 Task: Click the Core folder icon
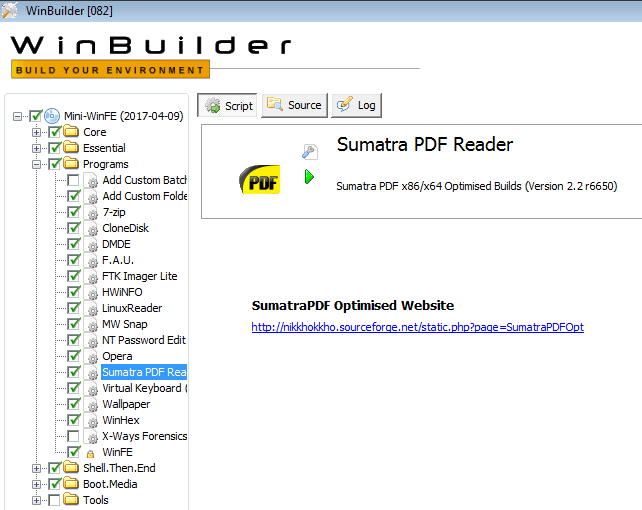pos(71,132)
